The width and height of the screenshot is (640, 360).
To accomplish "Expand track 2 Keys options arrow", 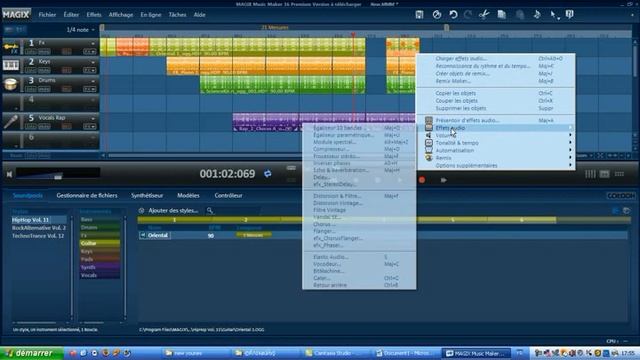I will point(93,62).
